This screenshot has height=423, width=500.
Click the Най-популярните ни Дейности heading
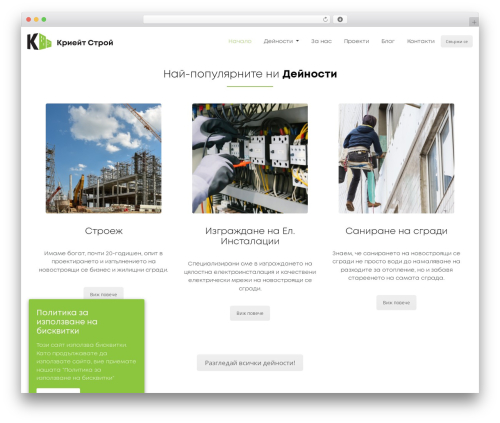tap(250, 74)
